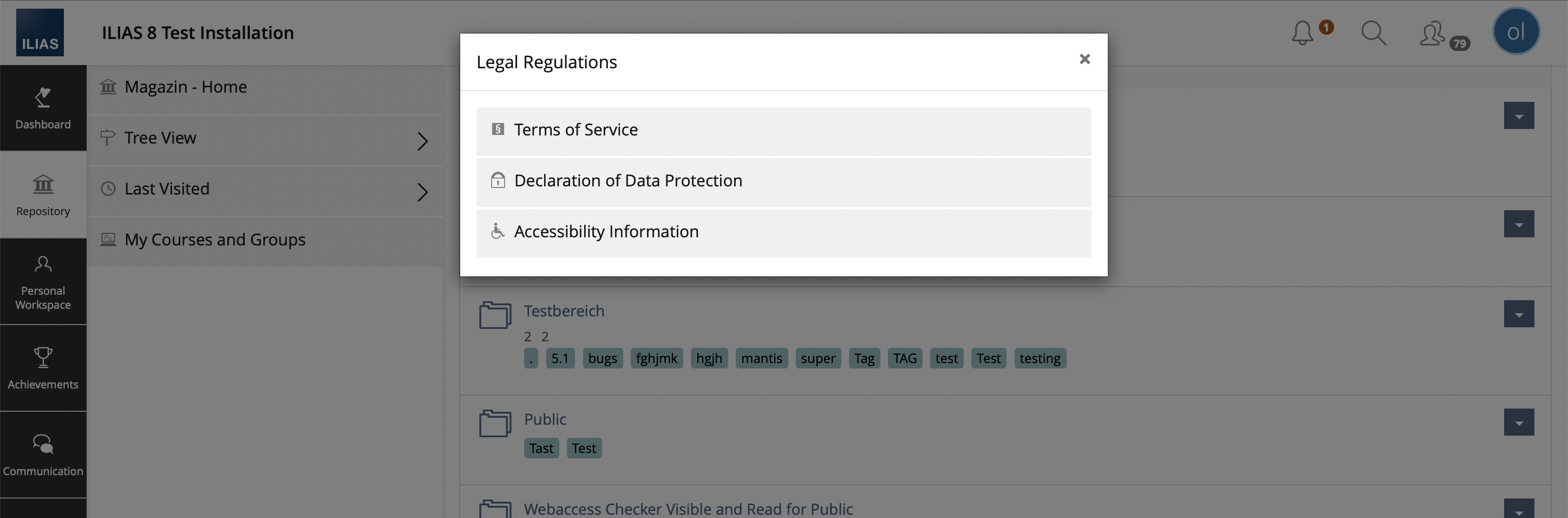Open the Who is online icon
This screenshot has height=518, width=1568.
click(x=1433, y=34)
